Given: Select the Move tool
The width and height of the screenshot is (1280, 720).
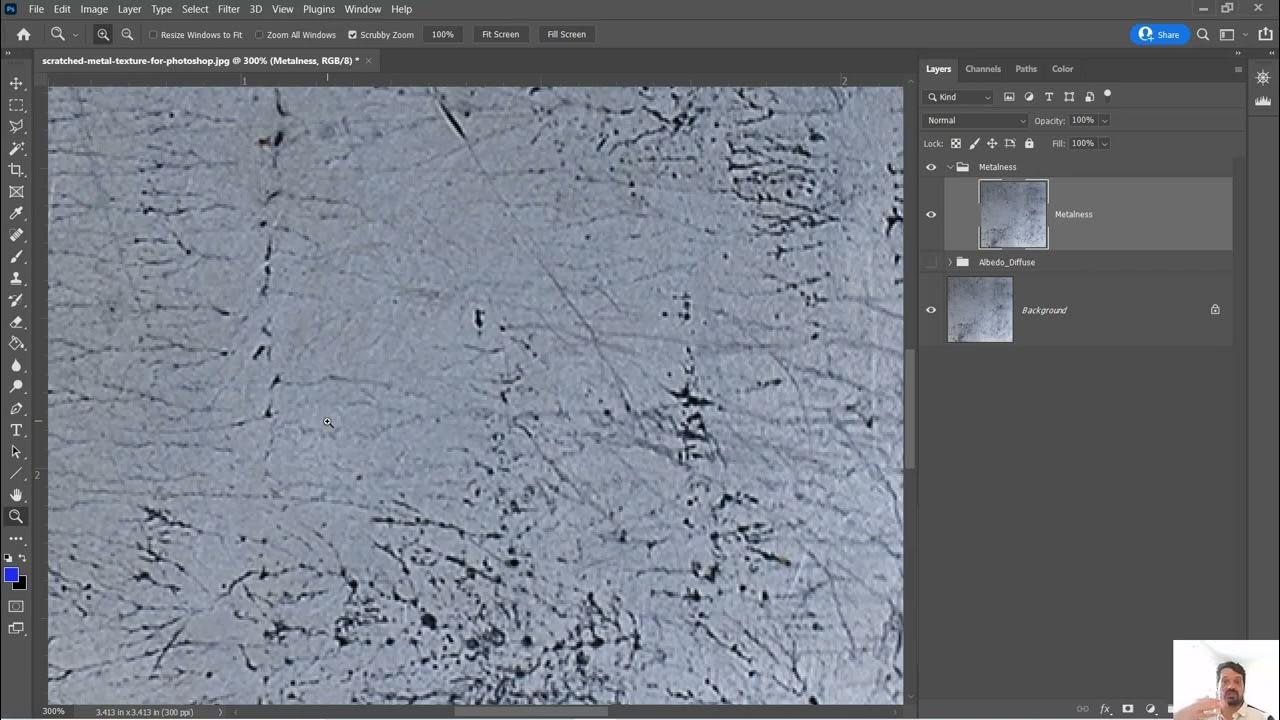Looking at the screenshot, I should coord(16,83).
